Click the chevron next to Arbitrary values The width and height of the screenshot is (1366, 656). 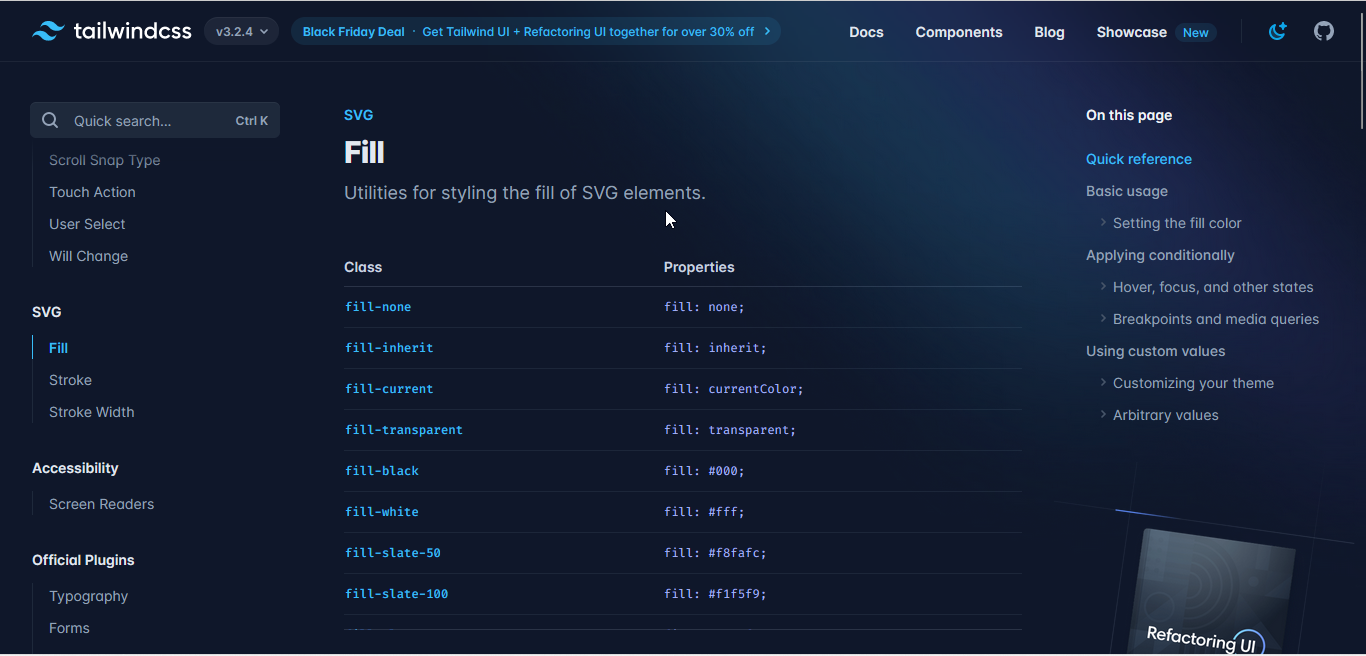tap(1103, 415)
